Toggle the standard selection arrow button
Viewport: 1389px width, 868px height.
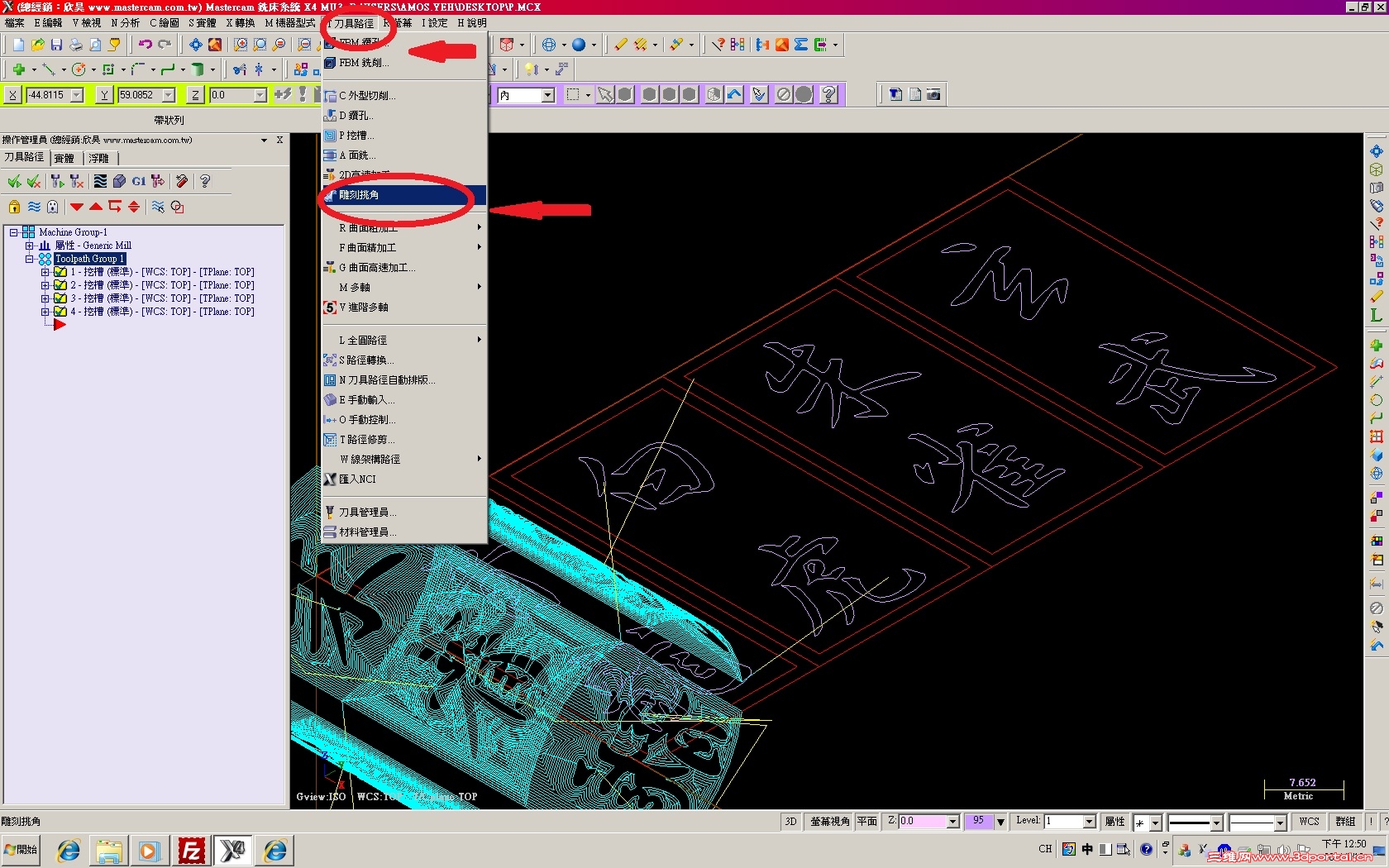pyautogui.click(x=606, y=94)
